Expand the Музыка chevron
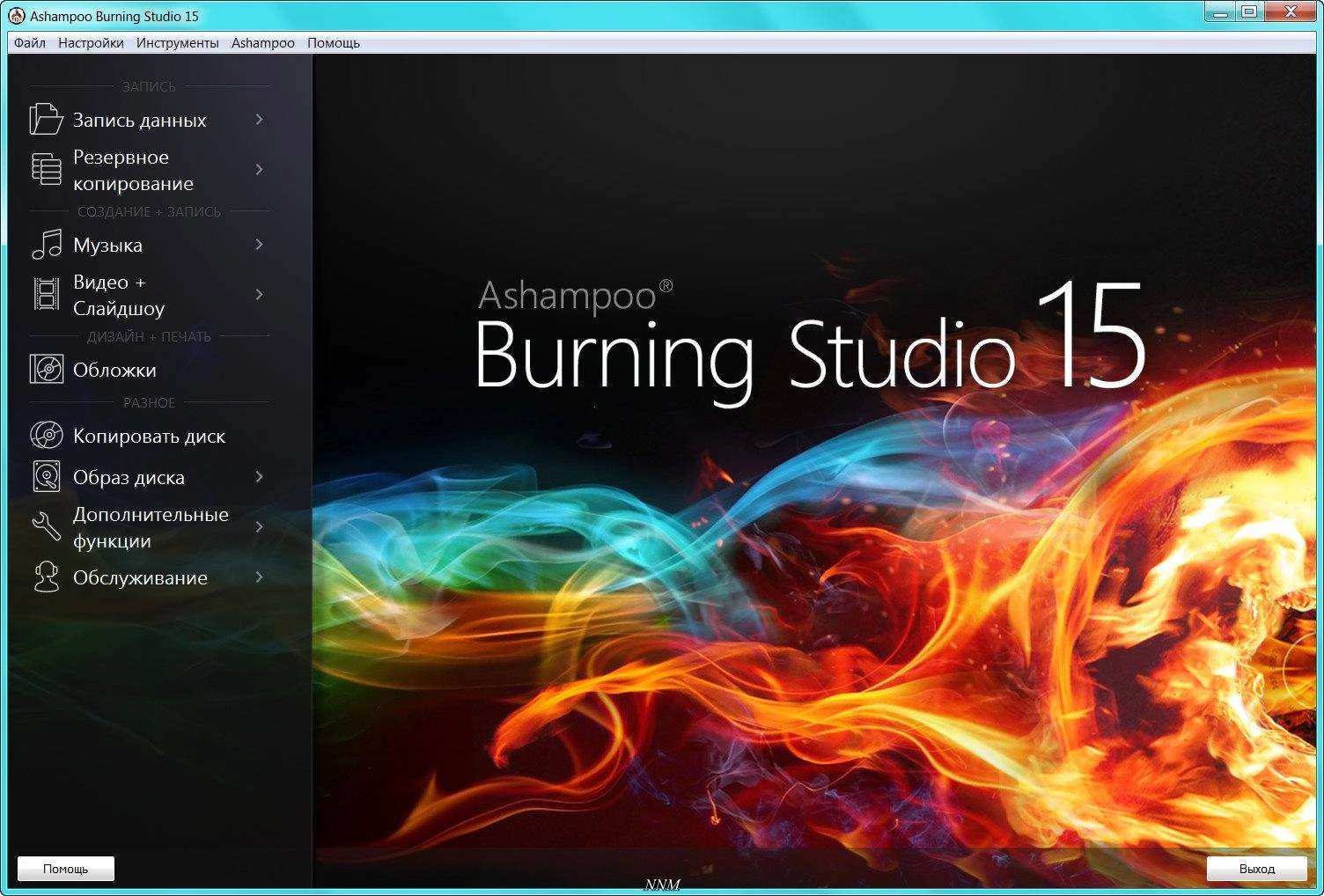 (259, 244)
